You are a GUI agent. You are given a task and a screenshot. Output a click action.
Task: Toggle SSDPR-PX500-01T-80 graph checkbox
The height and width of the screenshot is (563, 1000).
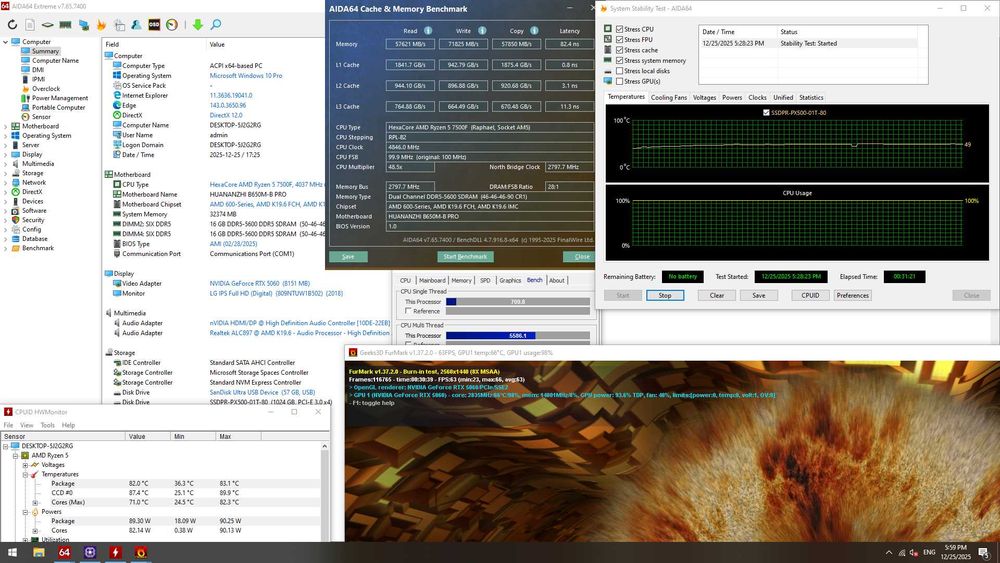click(766, 113)
